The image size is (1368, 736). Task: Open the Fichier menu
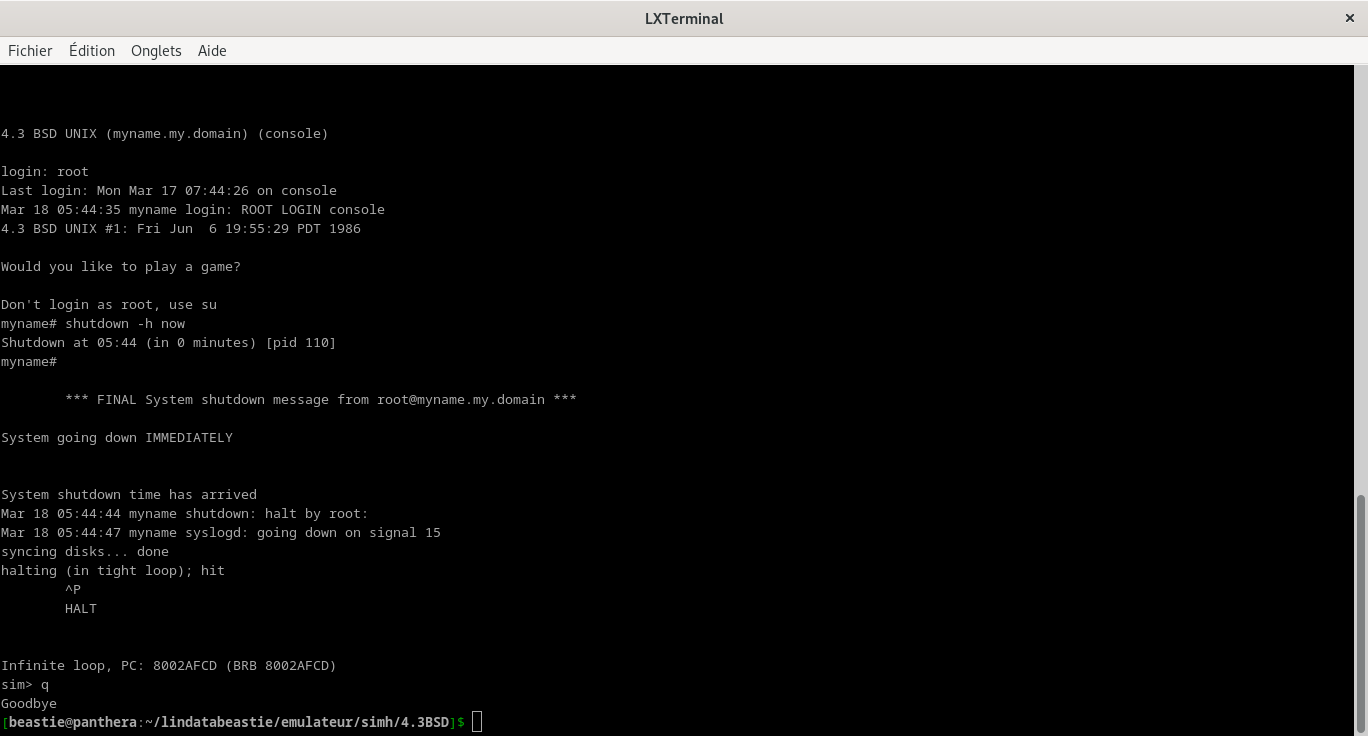pyautogui.click(x=30, y=51)
